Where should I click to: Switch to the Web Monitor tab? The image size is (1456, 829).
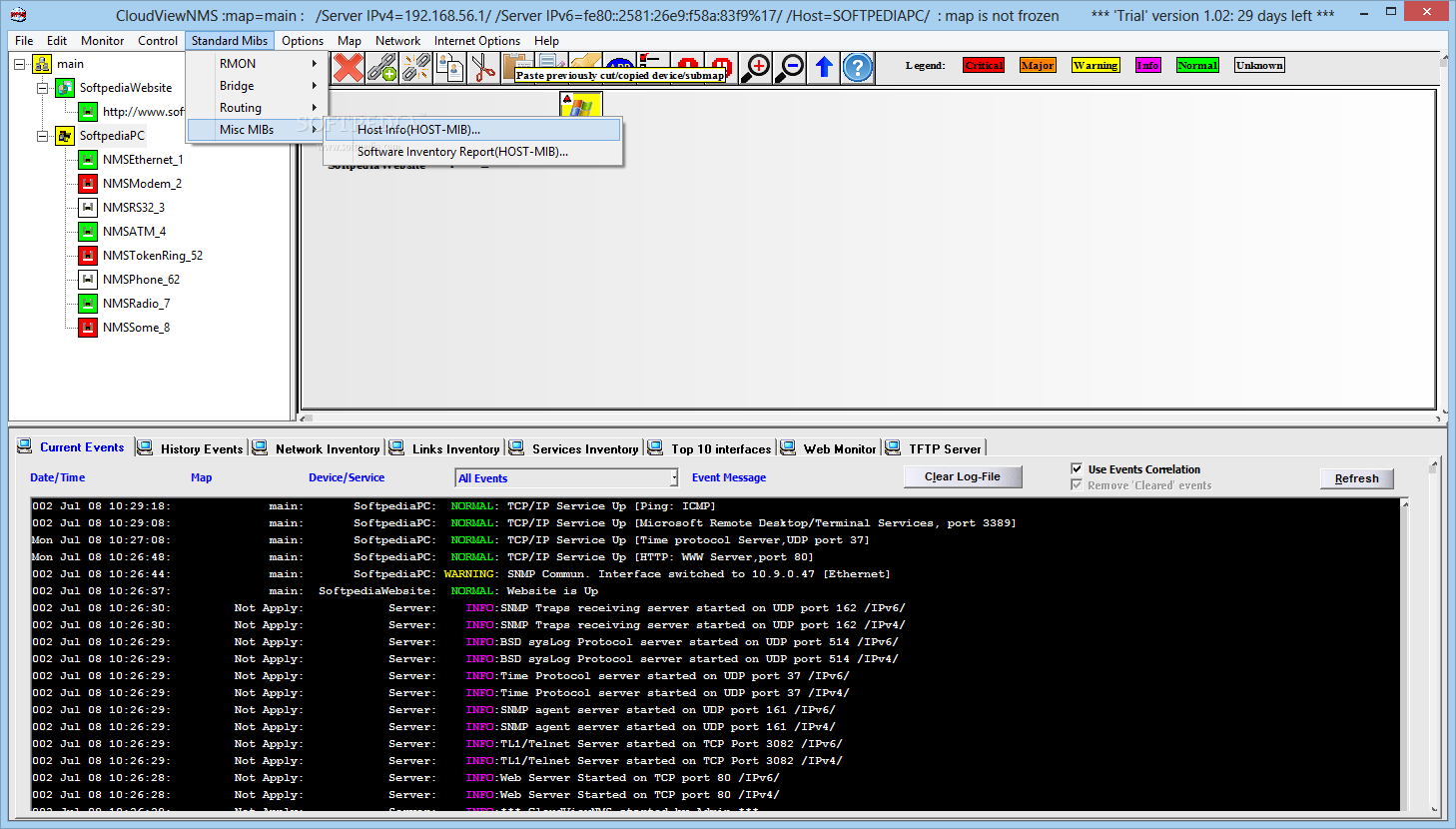(829, 448)
